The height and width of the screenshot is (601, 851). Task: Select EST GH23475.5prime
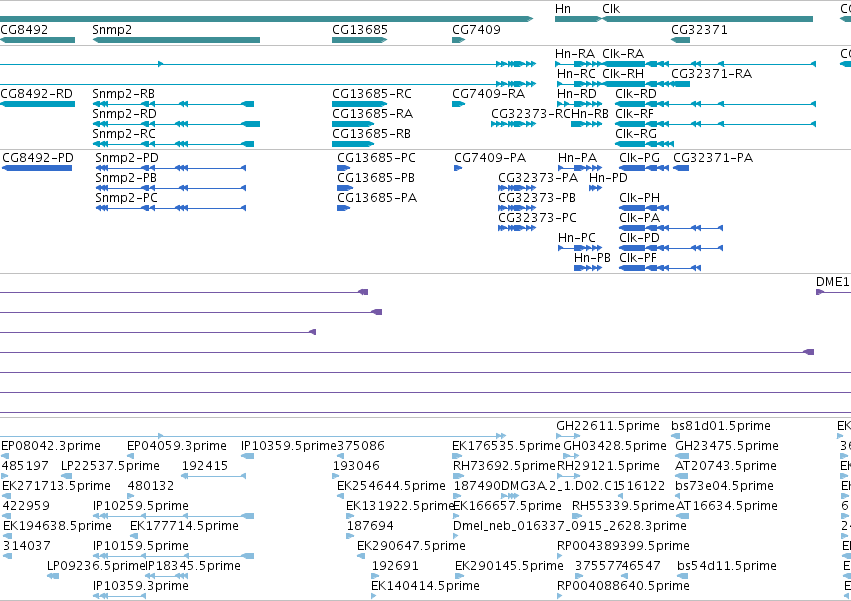(x=727, y=446)
